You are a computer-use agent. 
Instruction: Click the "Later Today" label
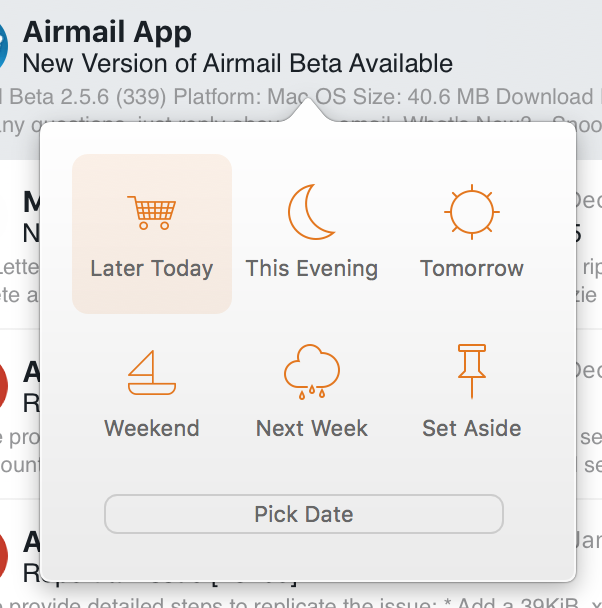(x=152, y=268)
